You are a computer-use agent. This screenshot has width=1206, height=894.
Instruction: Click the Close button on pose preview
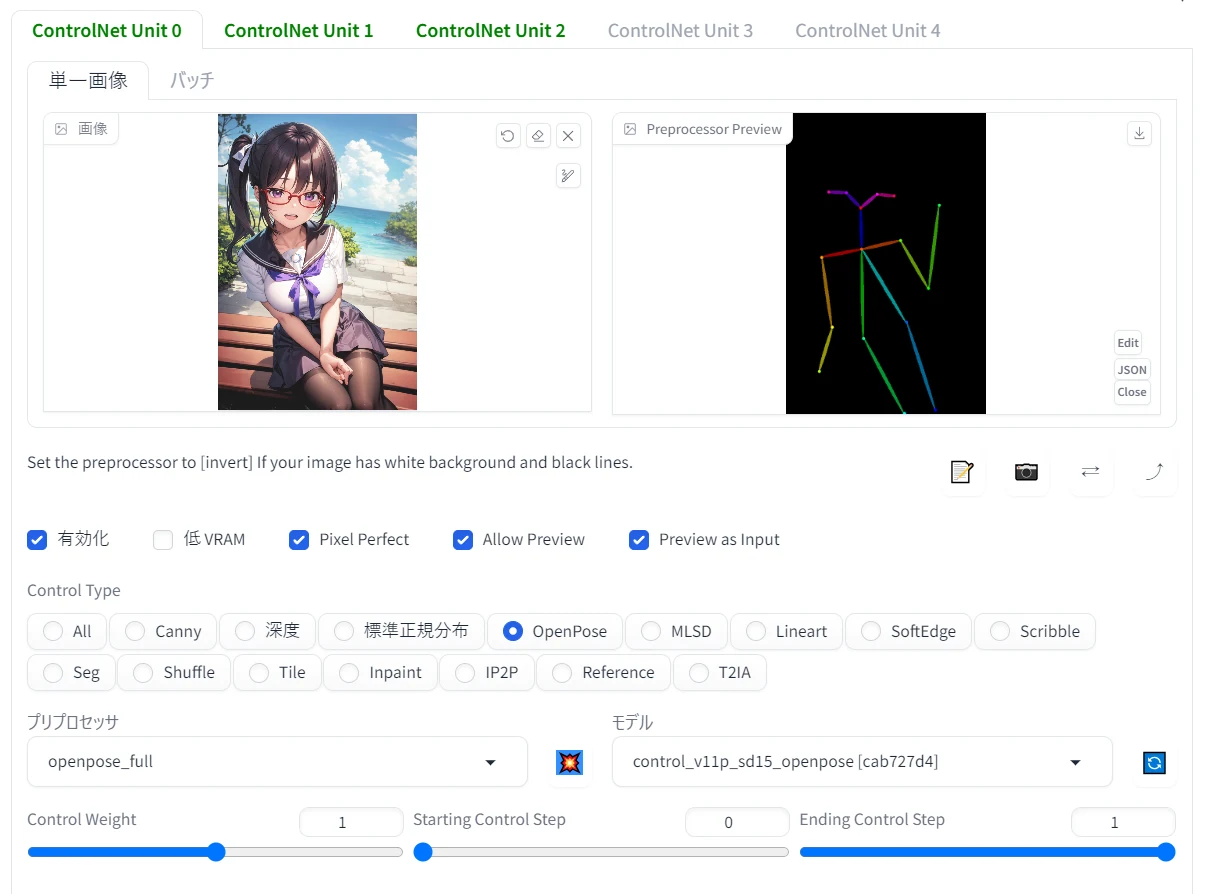click(x=1132, y=392)
